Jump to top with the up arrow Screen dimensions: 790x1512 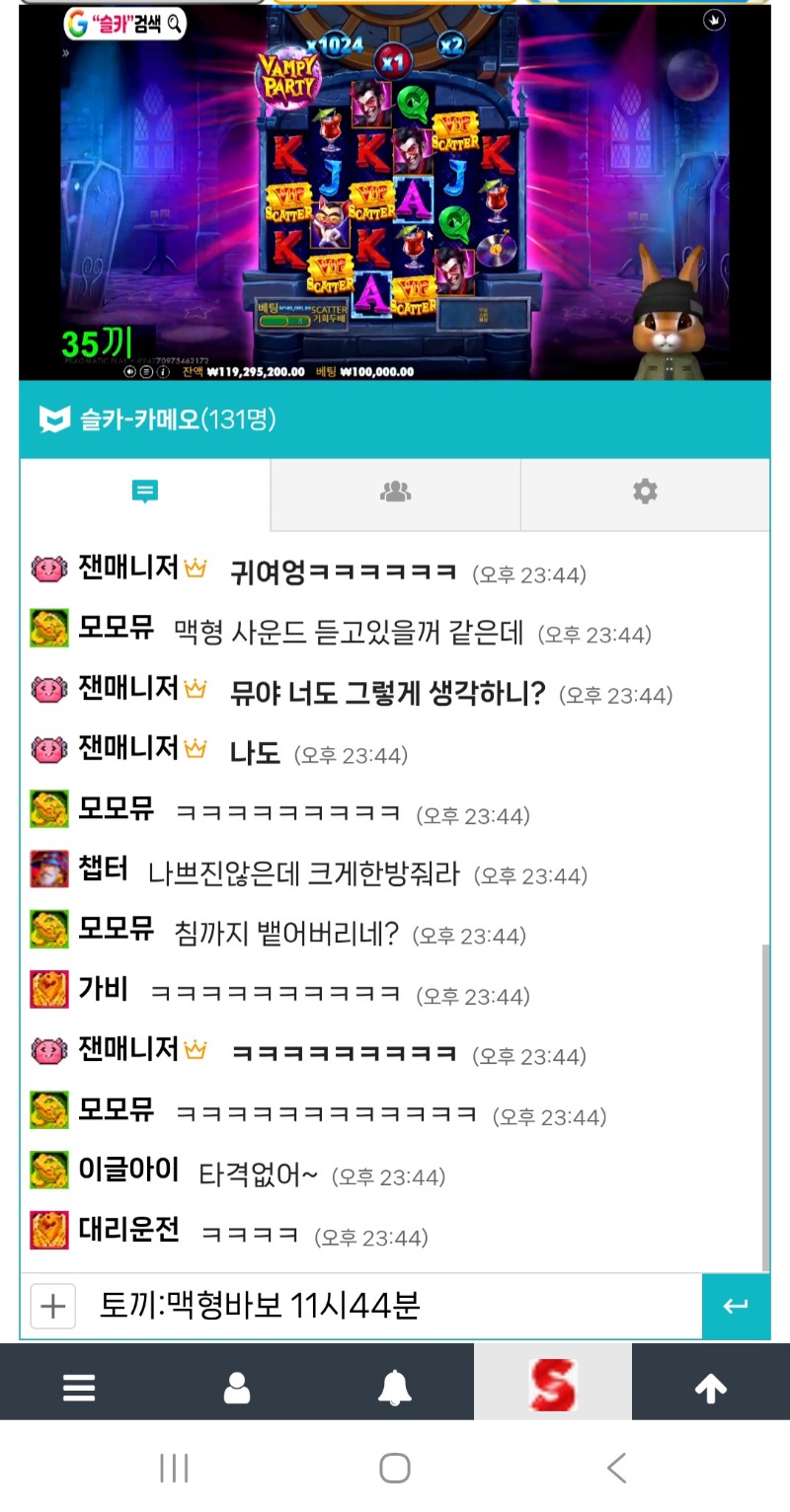point(711,1388)
